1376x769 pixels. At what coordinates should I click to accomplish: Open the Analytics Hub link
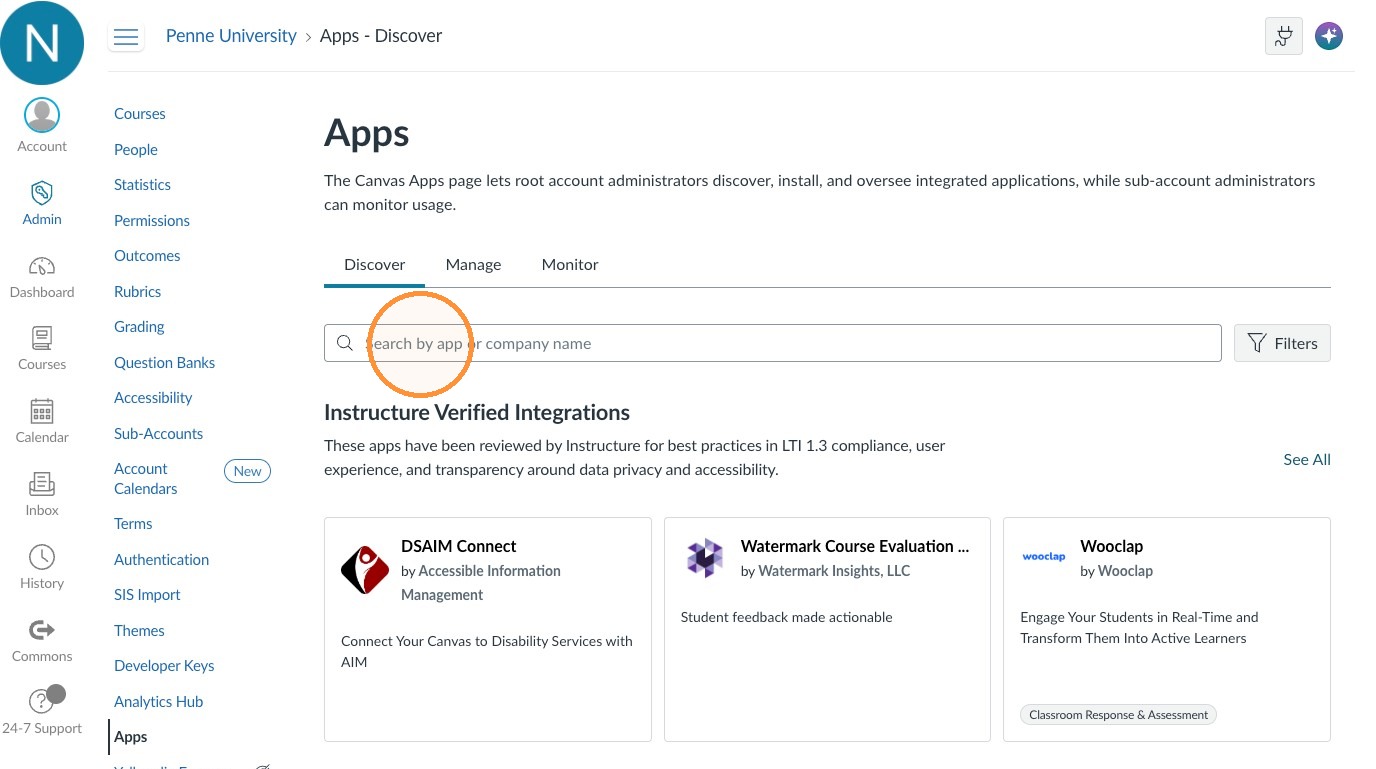coord(159,702)
